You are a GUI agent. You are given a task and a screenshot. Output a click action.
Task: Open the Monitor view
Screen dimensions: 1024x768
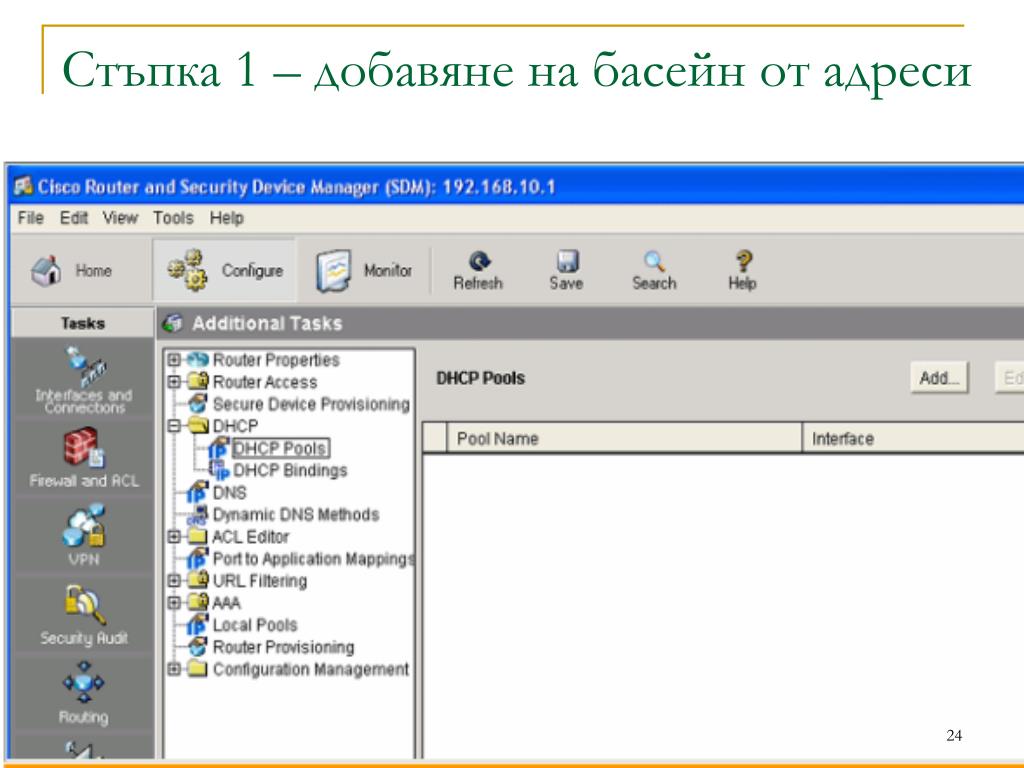click(364, 270)
